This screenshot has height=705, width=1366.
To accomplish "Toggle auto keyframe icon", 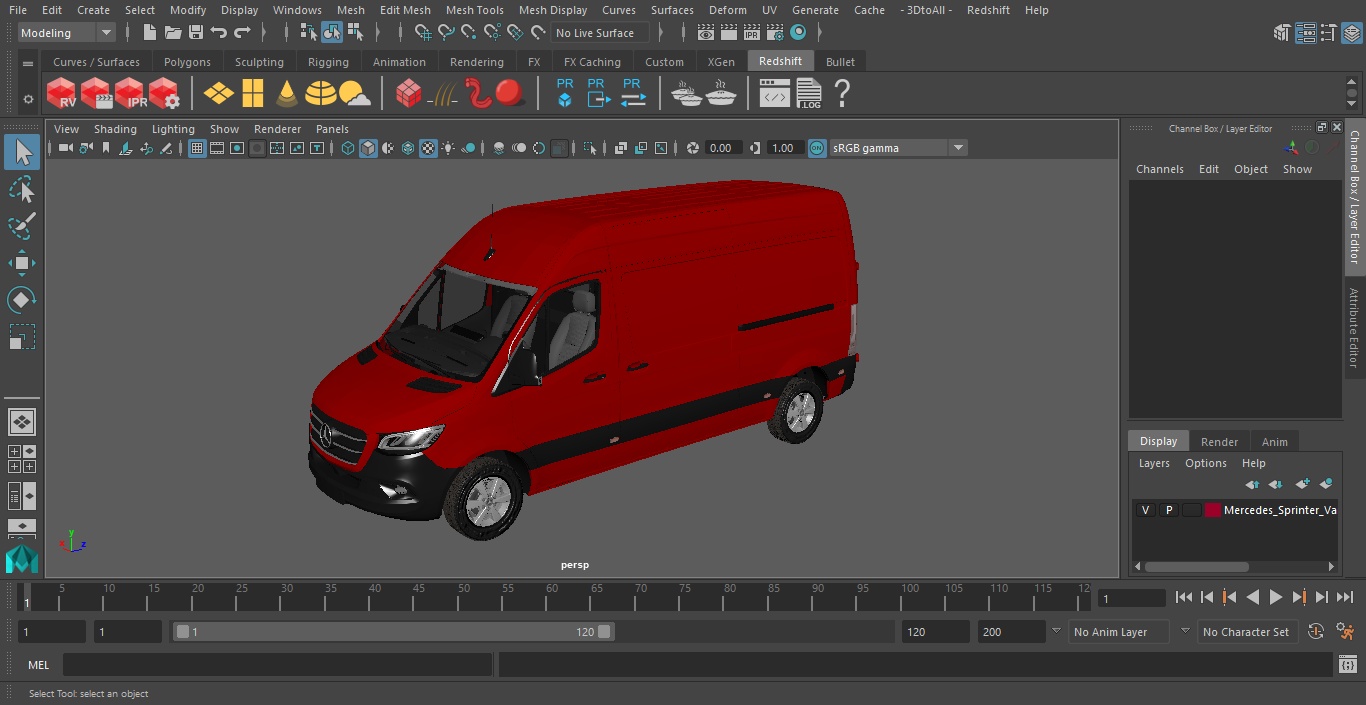I will [1316, 632].
